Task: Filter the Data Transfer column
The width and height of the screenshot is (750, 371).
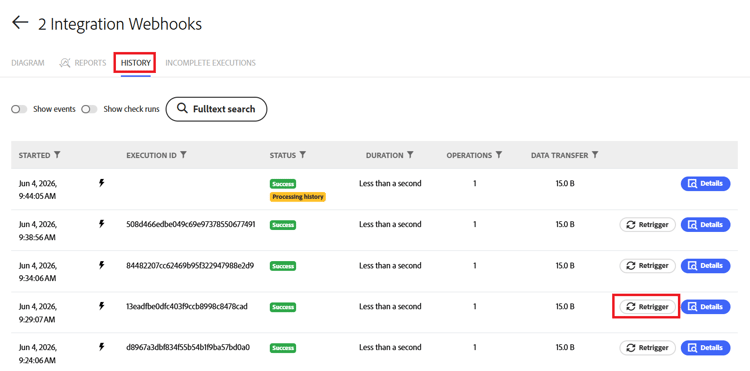Action: point(595,155)
